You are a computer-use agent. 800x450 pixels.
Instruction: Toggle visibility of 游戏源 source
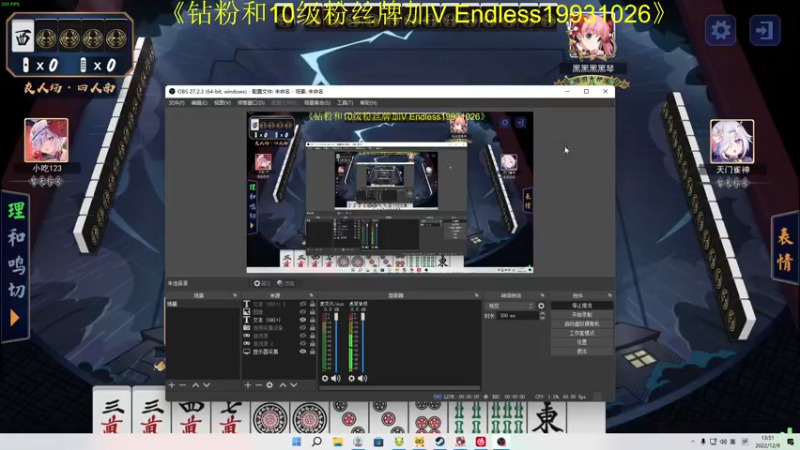pos(303,336)
